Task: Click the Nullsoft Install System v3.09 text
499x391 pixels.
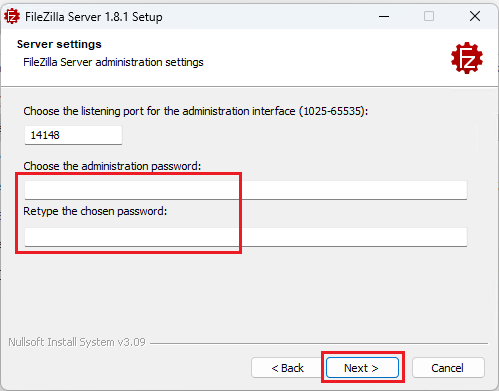Action: (77, 342)
